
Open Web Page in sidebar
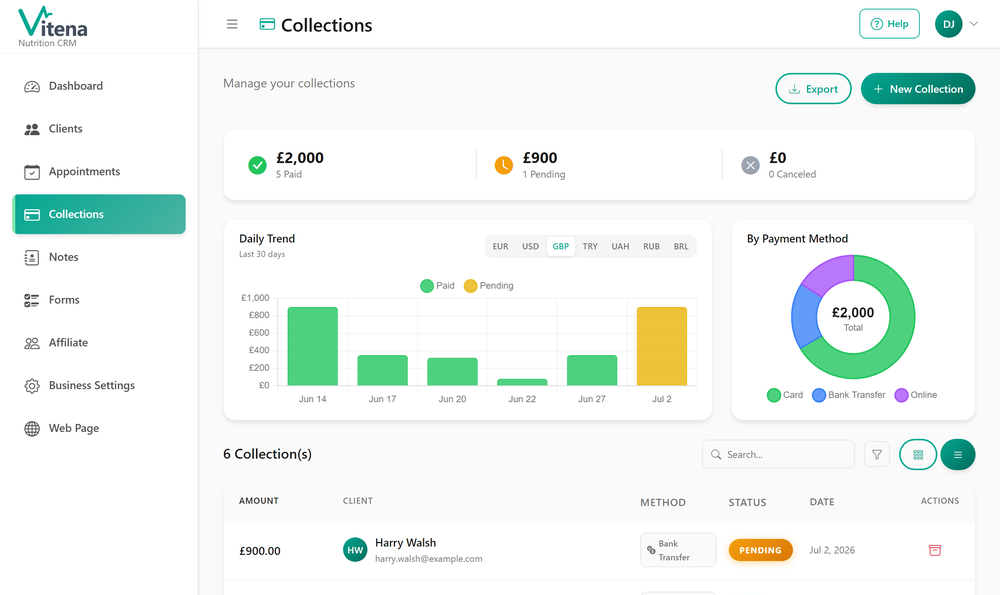tap(99, 428)
